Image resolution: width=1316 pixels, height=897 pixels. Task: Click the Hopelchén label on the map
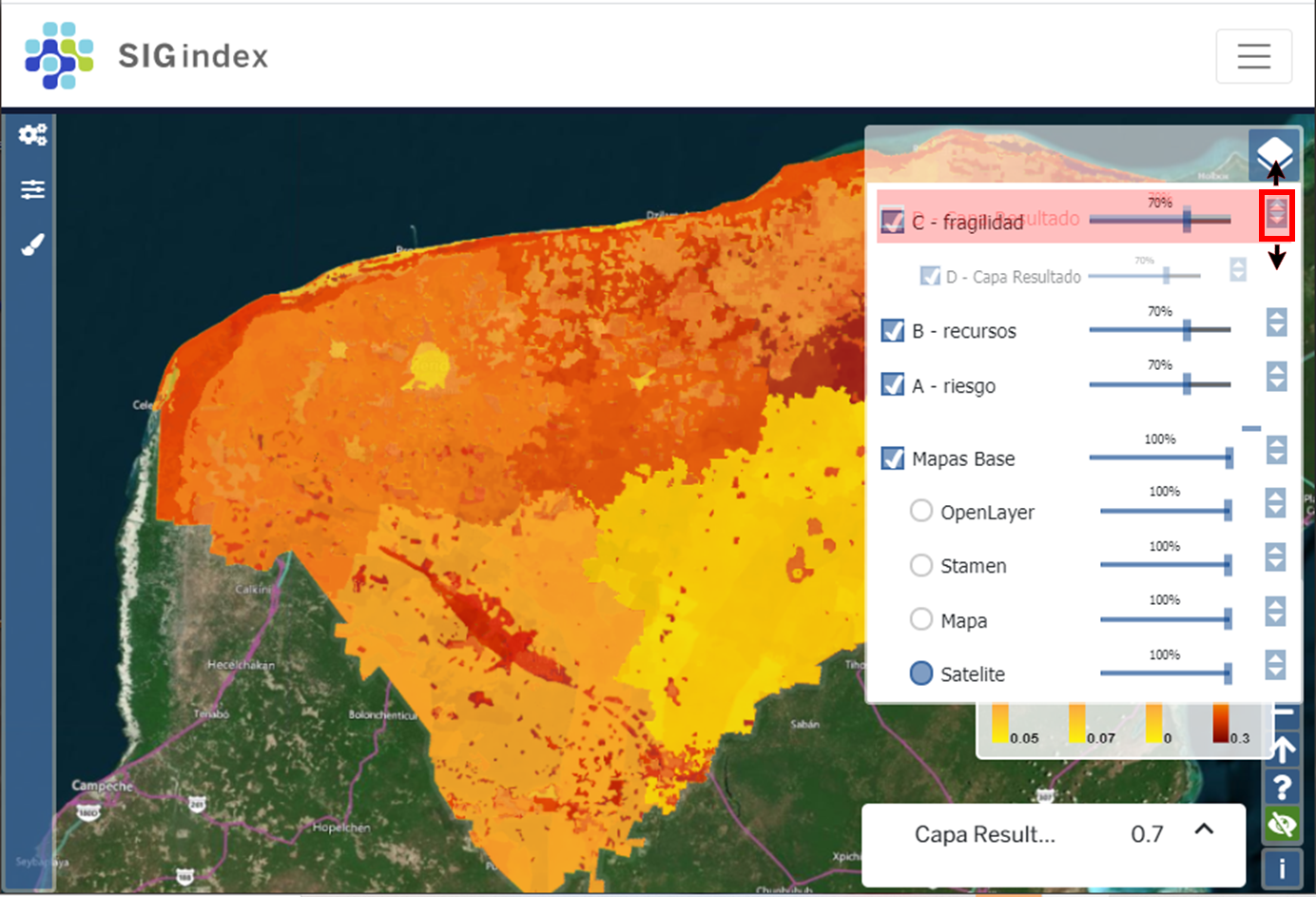341,828
